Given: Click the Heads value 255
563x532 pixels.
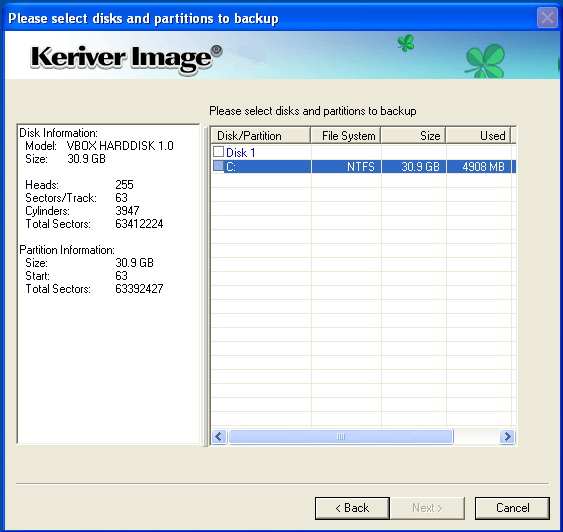Looking at the screenshot, I should pos(124,185).
